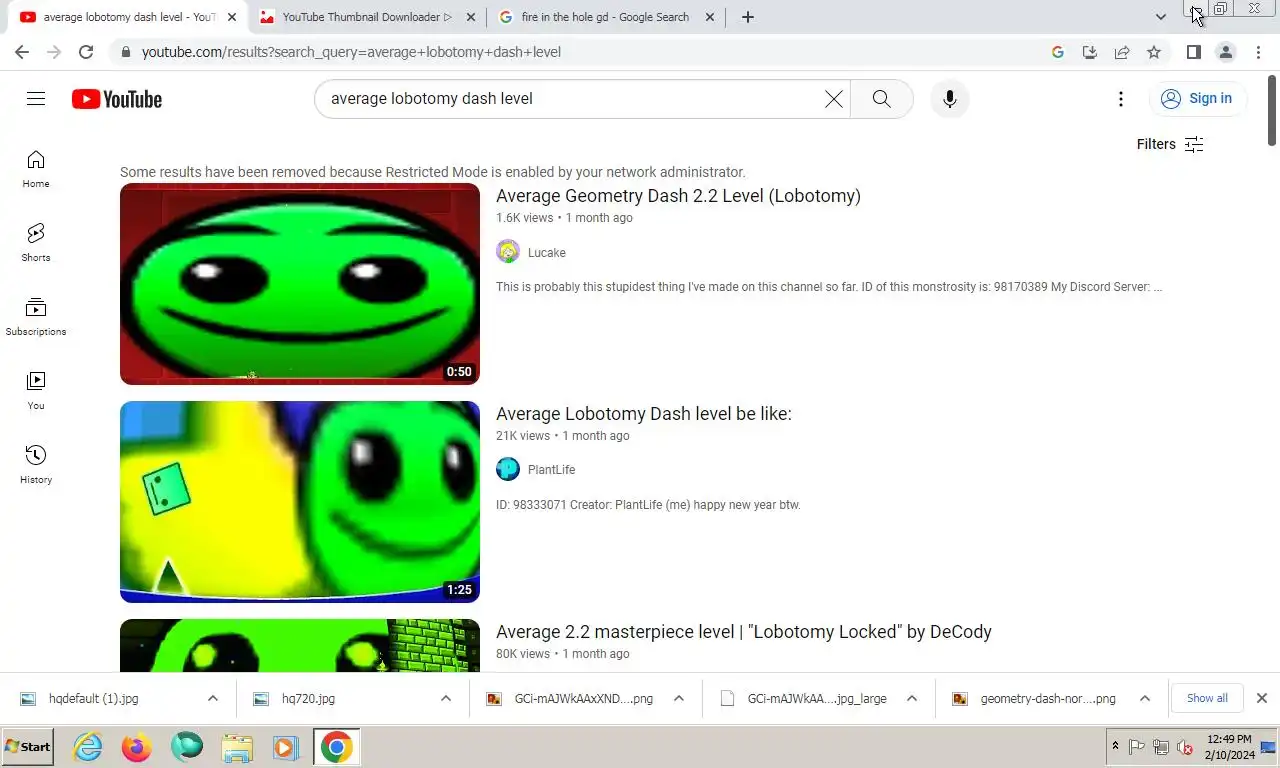Close the YouTube Thumbnail Downloader tab

pyautogui.click(x=471, y=17)
